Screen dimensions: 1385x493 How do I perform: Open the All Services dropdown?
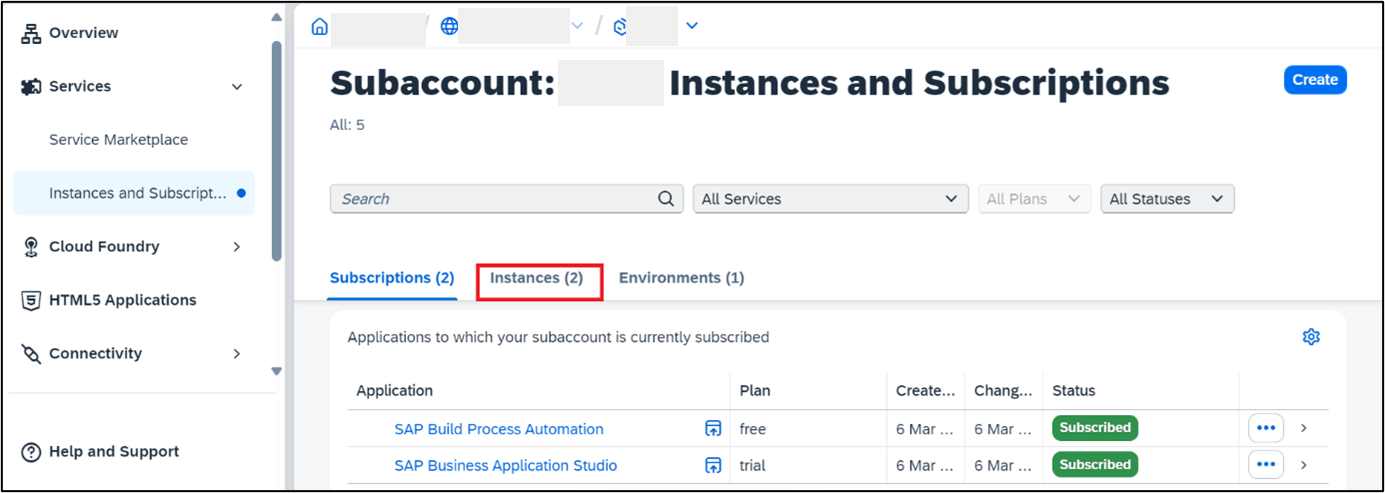click(x=831, y=199)
